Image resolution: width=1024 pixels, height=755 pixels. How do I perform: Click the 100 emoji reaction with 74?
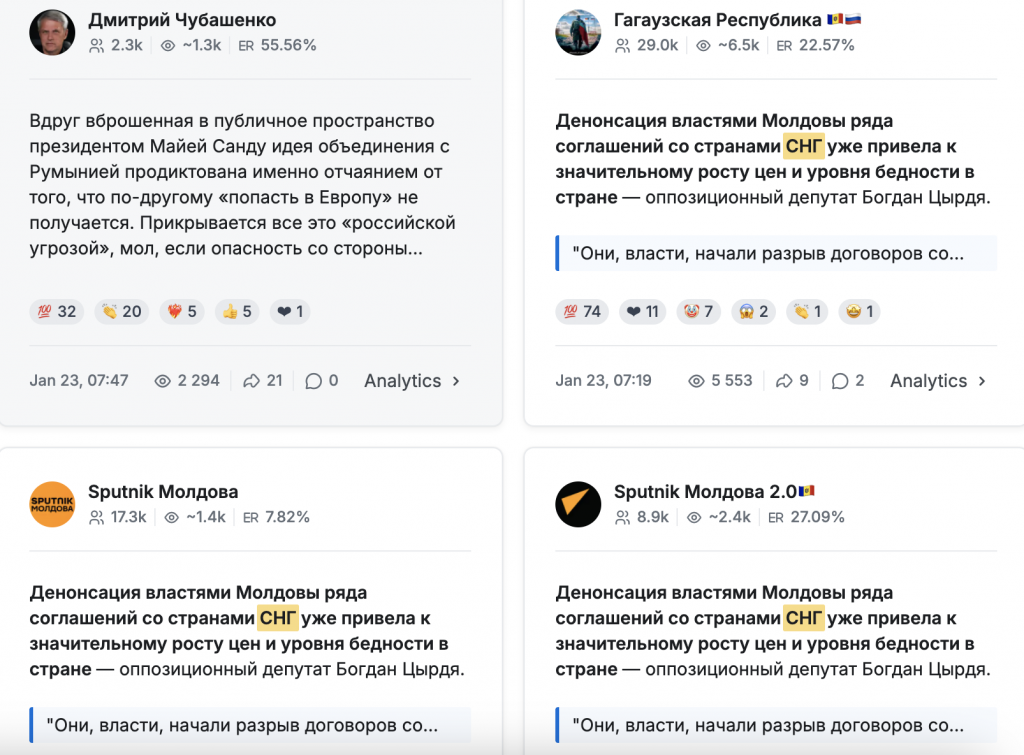coord(581,312)
